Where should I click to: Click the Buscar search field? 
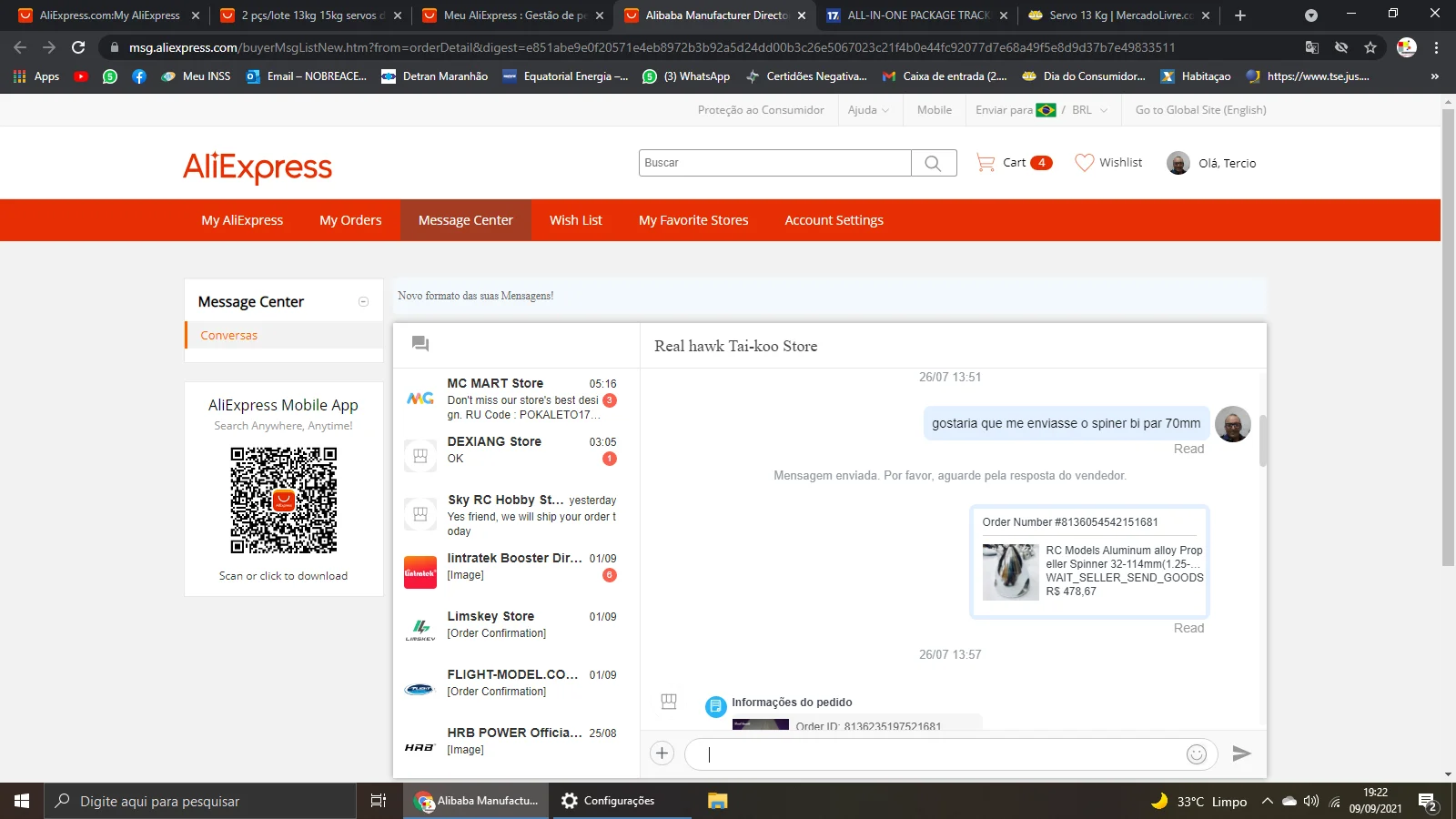pyautogui.click(x=775, y=163)
